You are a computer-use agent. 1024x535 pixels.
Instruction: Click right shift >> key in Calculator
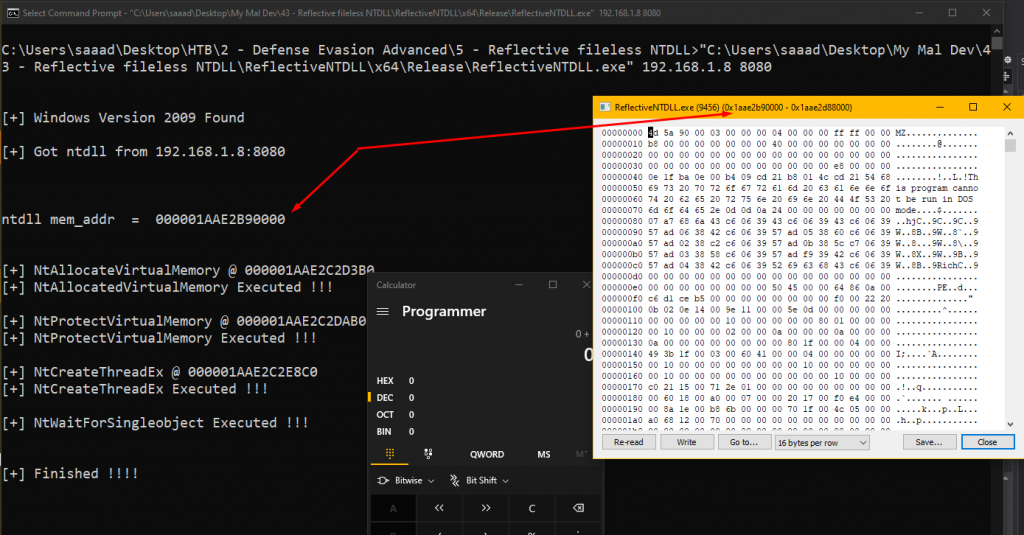[486, 508]
